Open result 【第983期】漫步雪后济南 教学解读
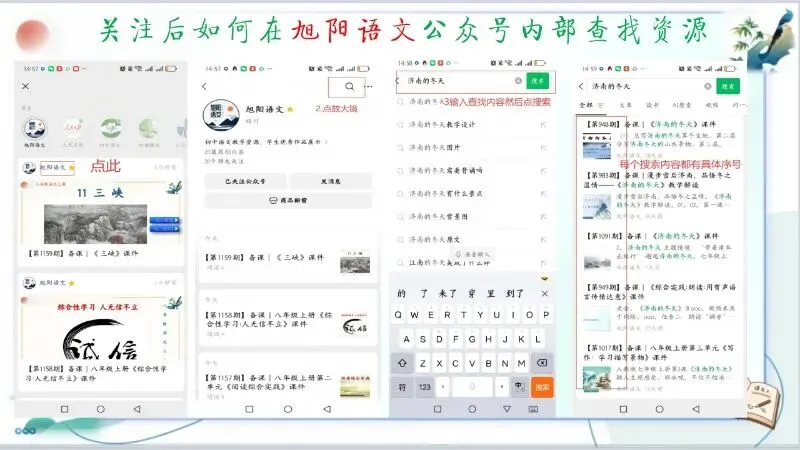Viewport: 800px width, 450px height. click(658, 180)
